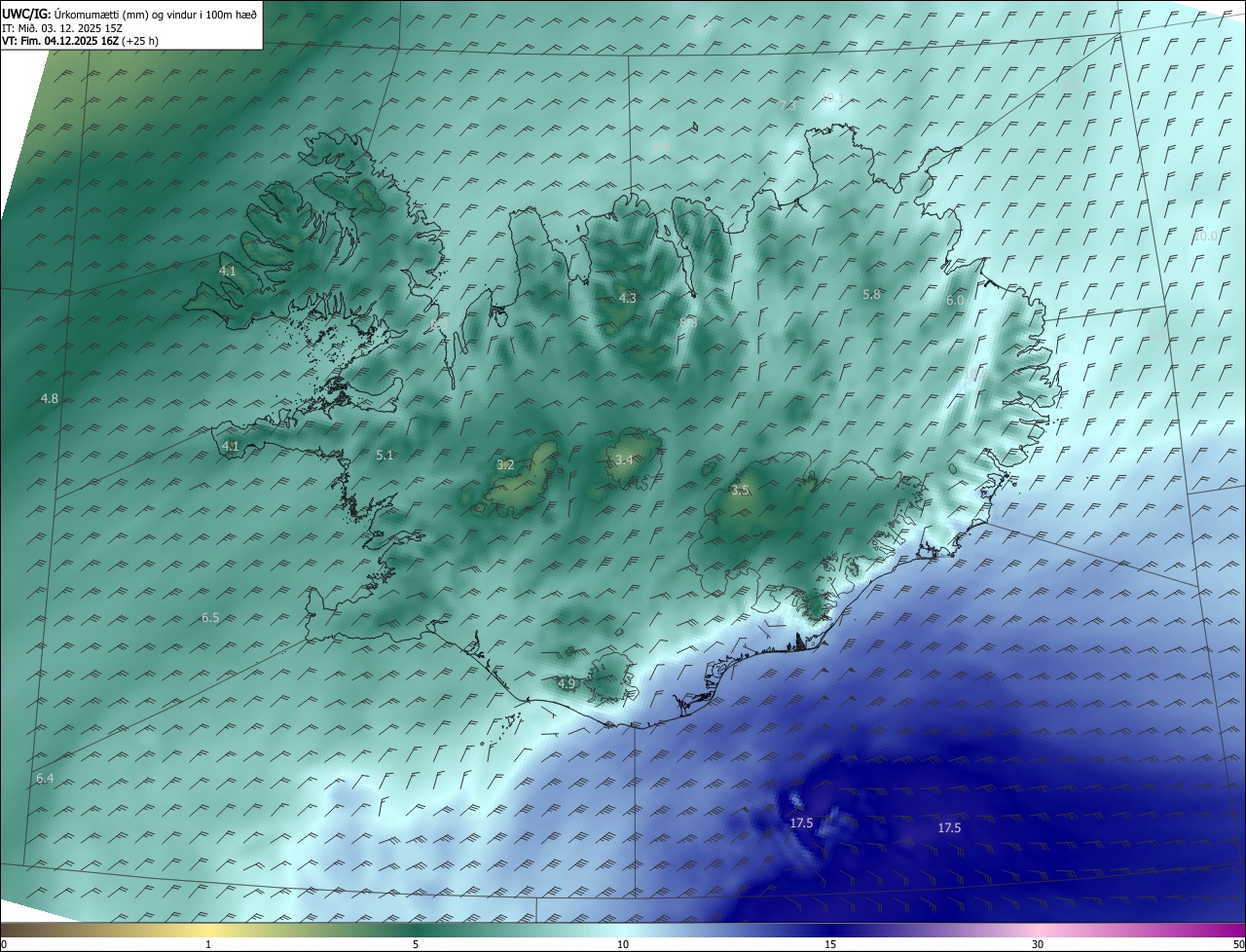Click the 6.0 value label
This screenshot has height=952, width=1246.
tap(955, 301)
